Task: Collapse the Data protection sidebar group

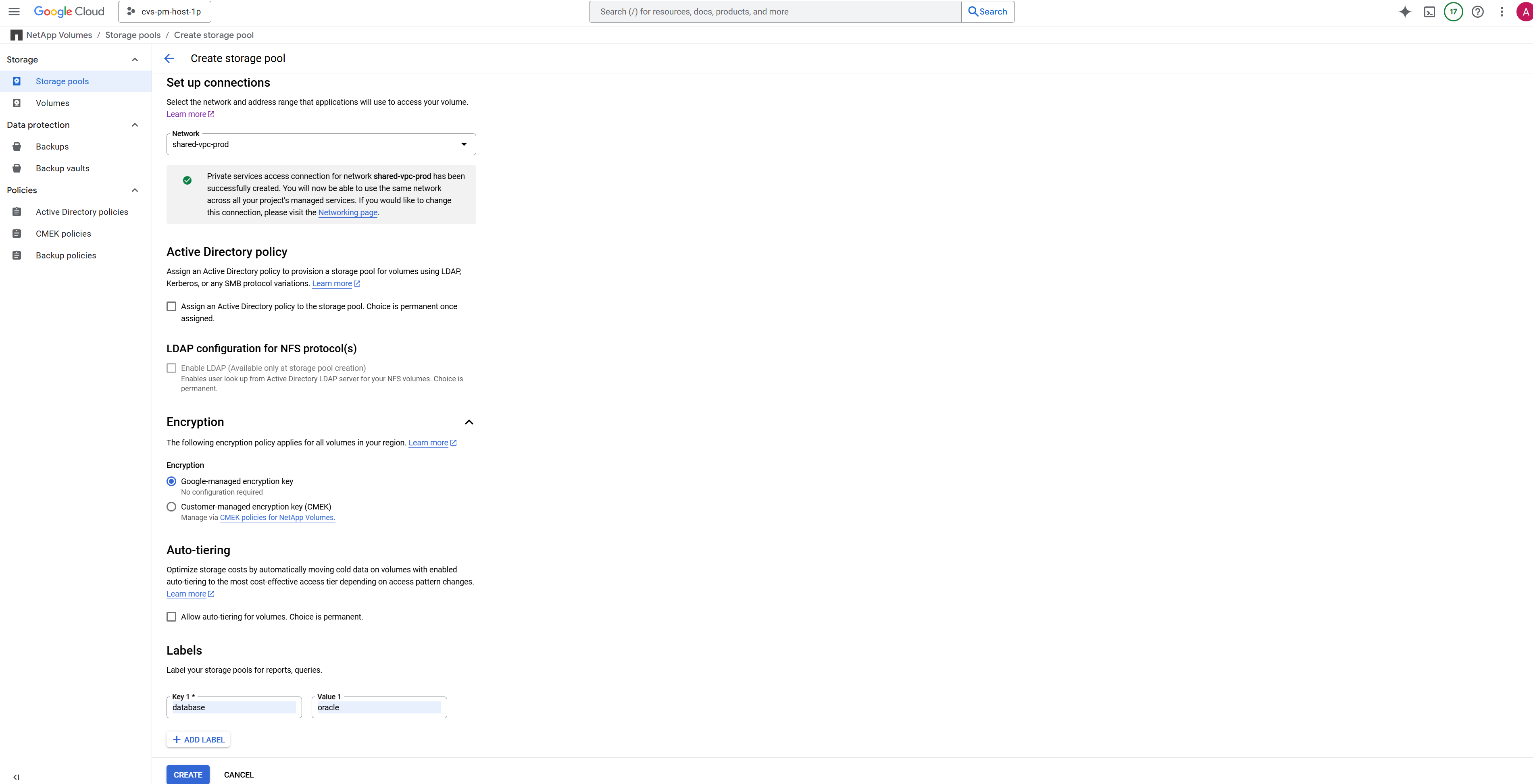Action: pos(135,125)
